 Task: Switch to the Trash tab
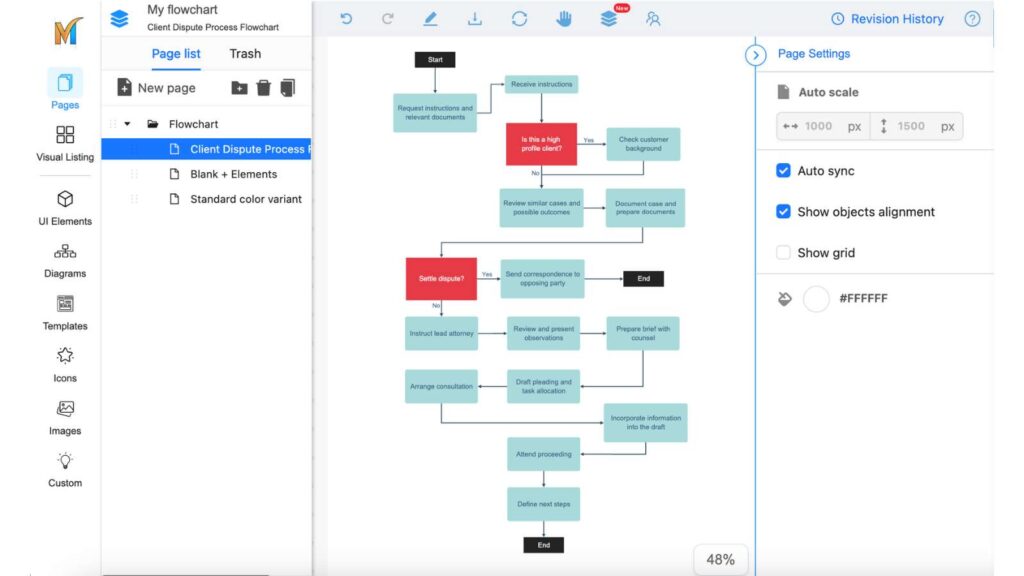coord(244,53)
